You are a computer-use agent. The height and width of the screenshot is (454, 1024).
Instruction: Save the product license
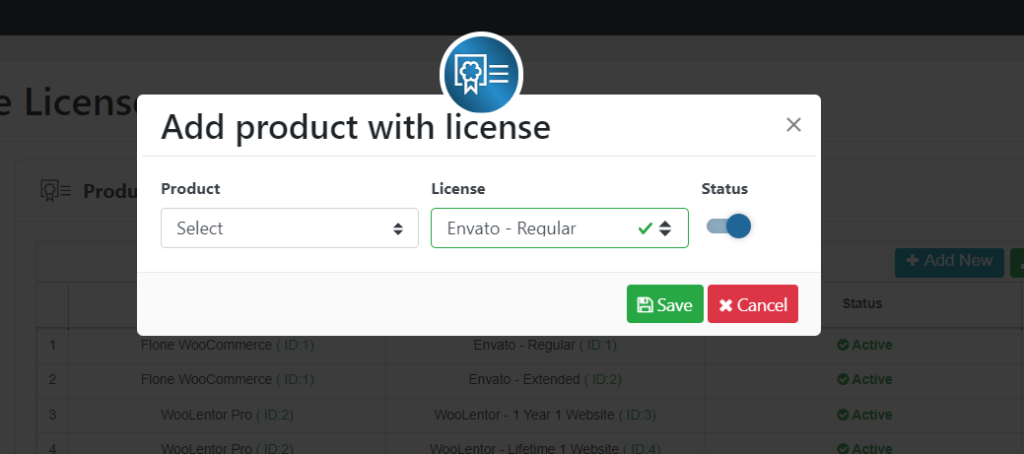click(665, 304)
